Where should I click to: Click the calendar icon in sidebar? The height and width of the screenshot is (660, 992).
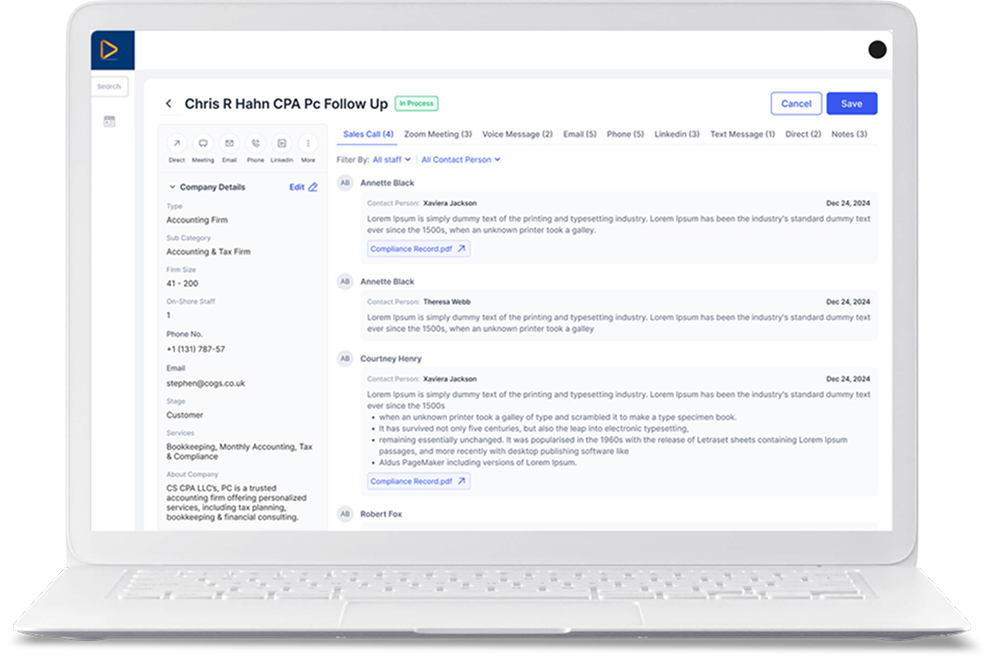click(x=109, y=121)
